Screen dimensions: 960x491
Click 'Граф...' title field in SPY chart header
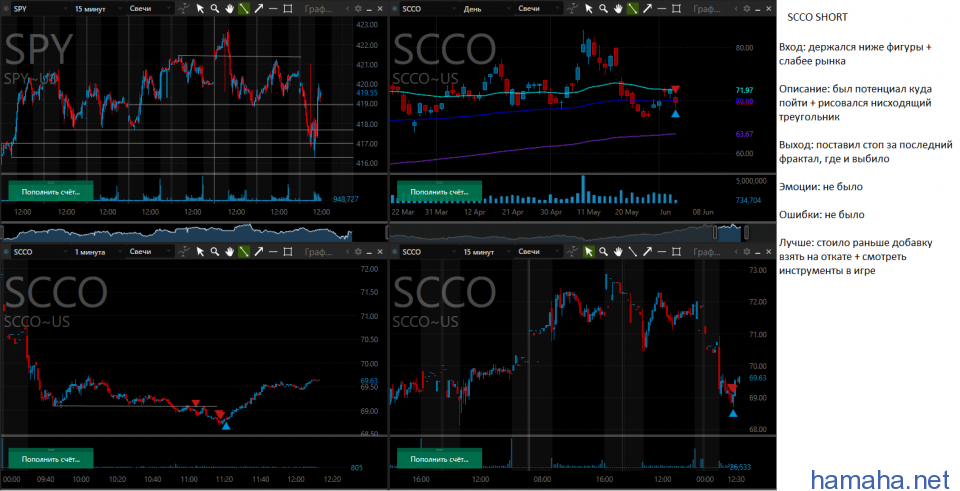pos(318,9)
